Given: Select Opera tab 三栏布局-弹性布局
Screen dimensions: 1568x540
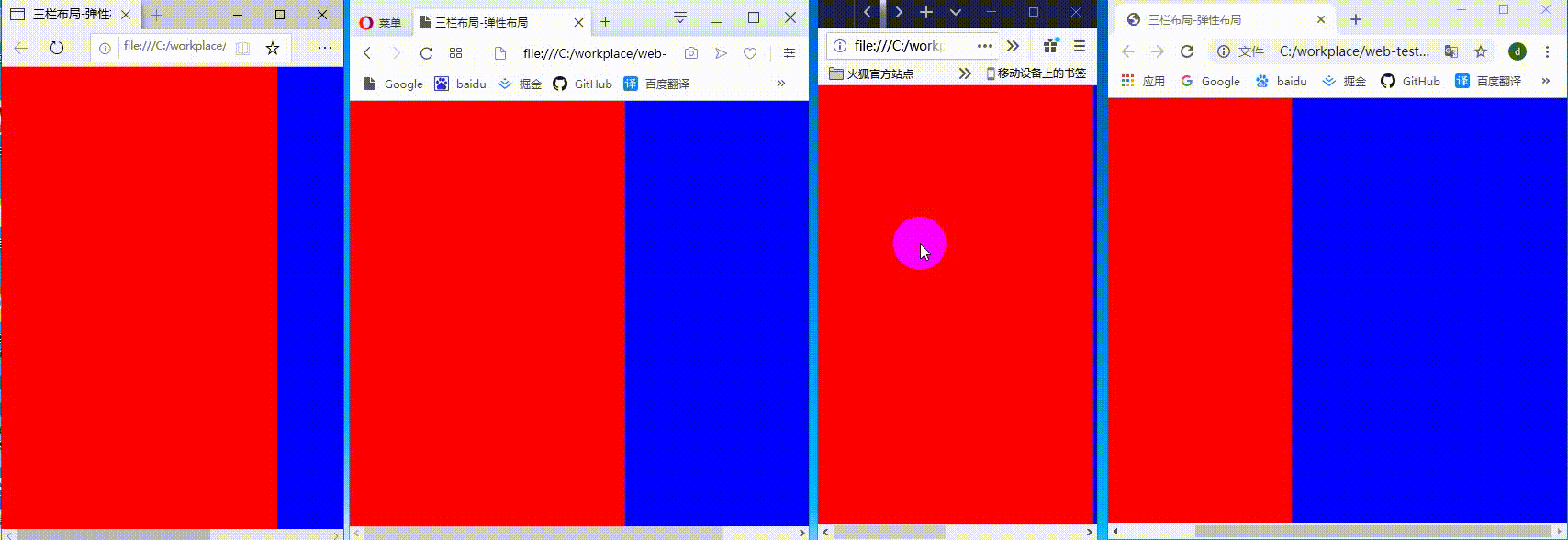Looking at the screenshot, I should point(501,23).
